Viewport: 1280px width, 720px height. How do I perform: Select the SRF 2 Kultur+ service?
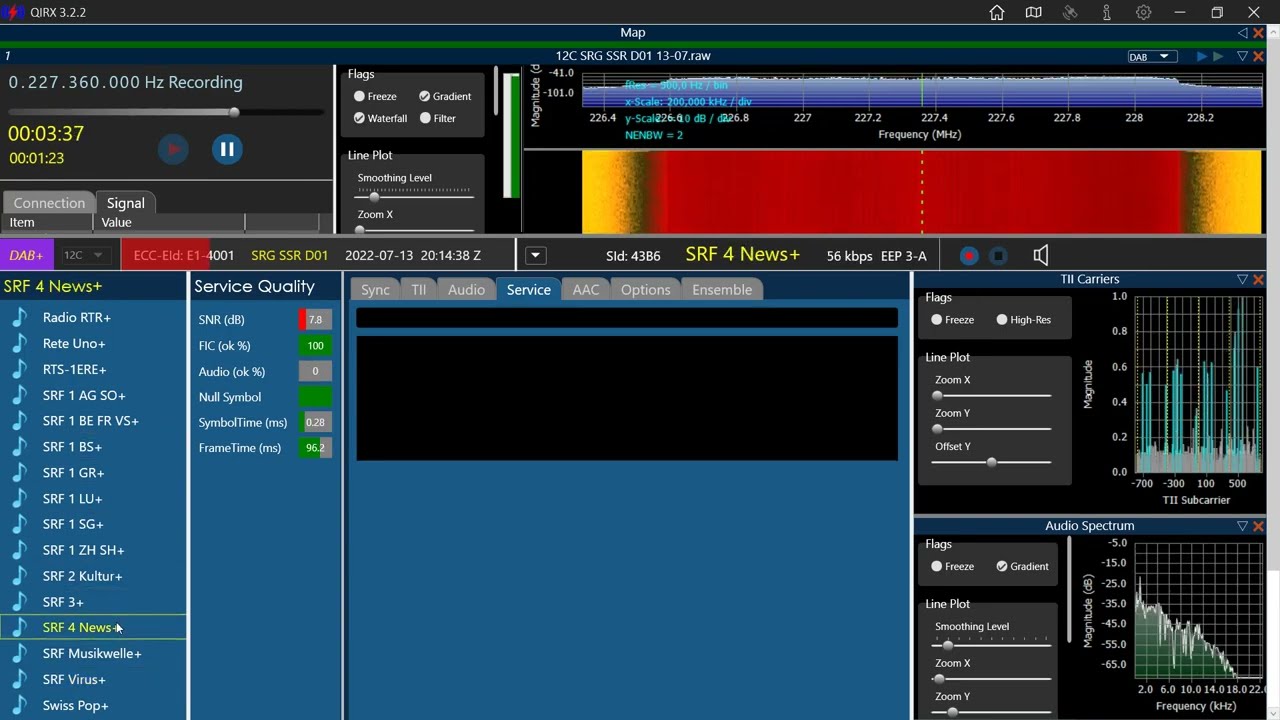click(93, 576)
